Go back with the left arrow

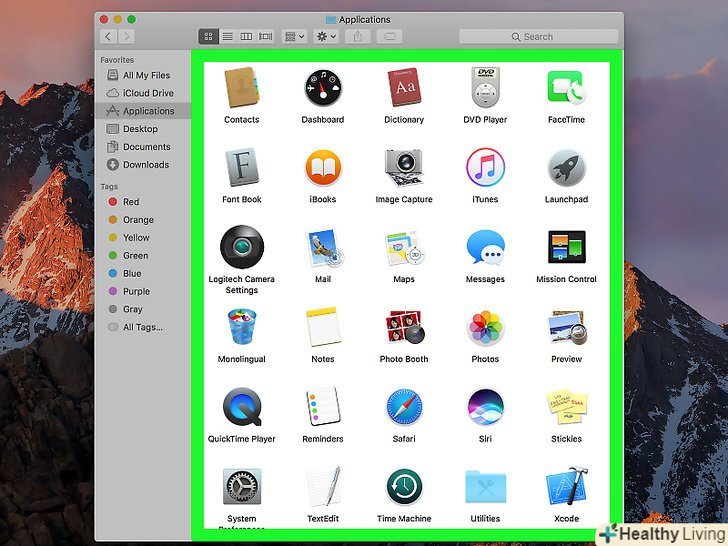pos(108,36)
